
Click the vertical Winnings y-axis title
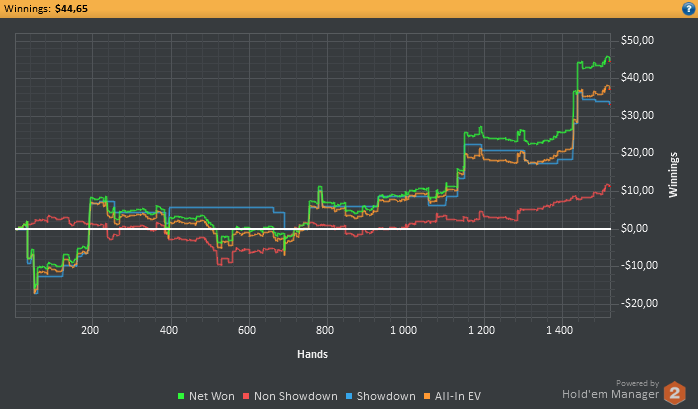pos(673,175)
